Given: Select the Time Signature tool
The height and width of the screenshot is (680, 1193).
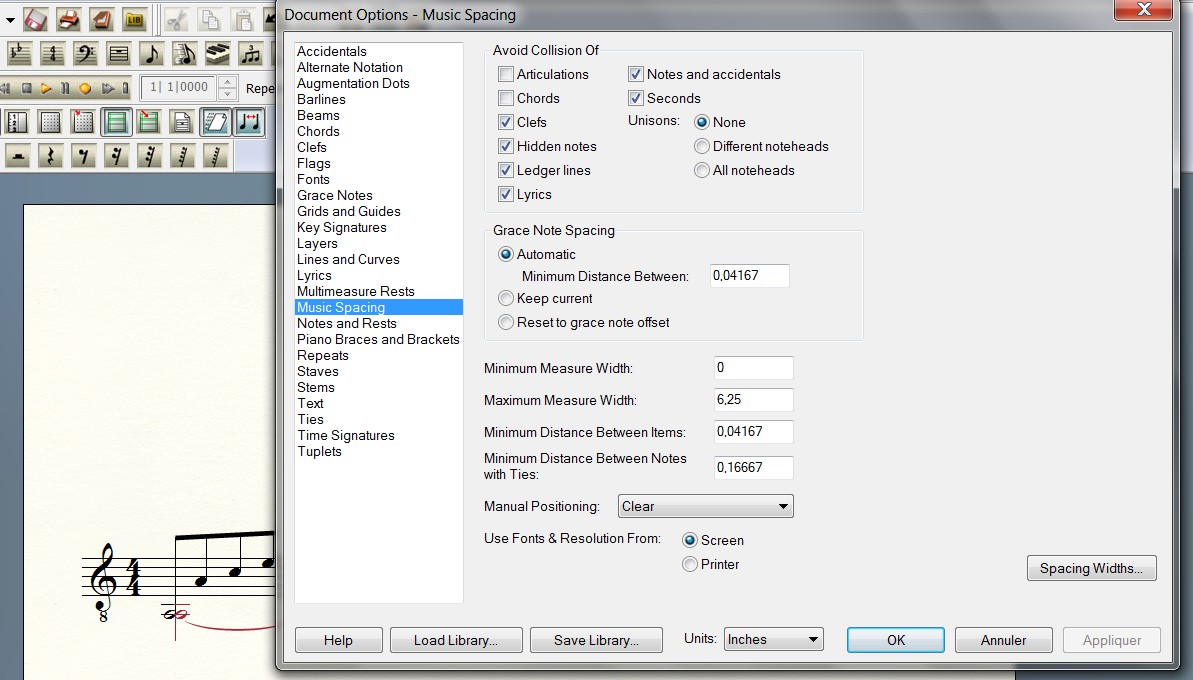Looking at the screenshot, I should pyautogui.click(x=52, y=53).
